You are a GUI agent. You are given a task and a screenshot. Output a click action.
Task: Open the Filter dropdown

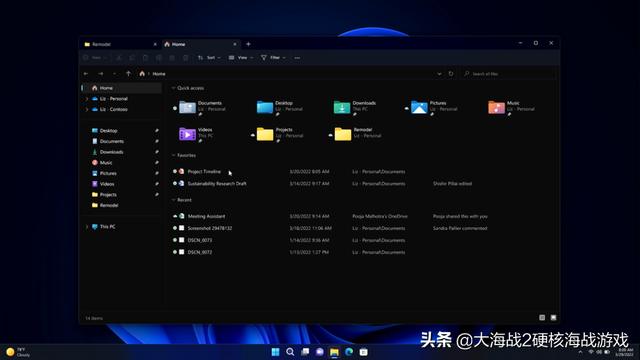(x=273, y=58)
